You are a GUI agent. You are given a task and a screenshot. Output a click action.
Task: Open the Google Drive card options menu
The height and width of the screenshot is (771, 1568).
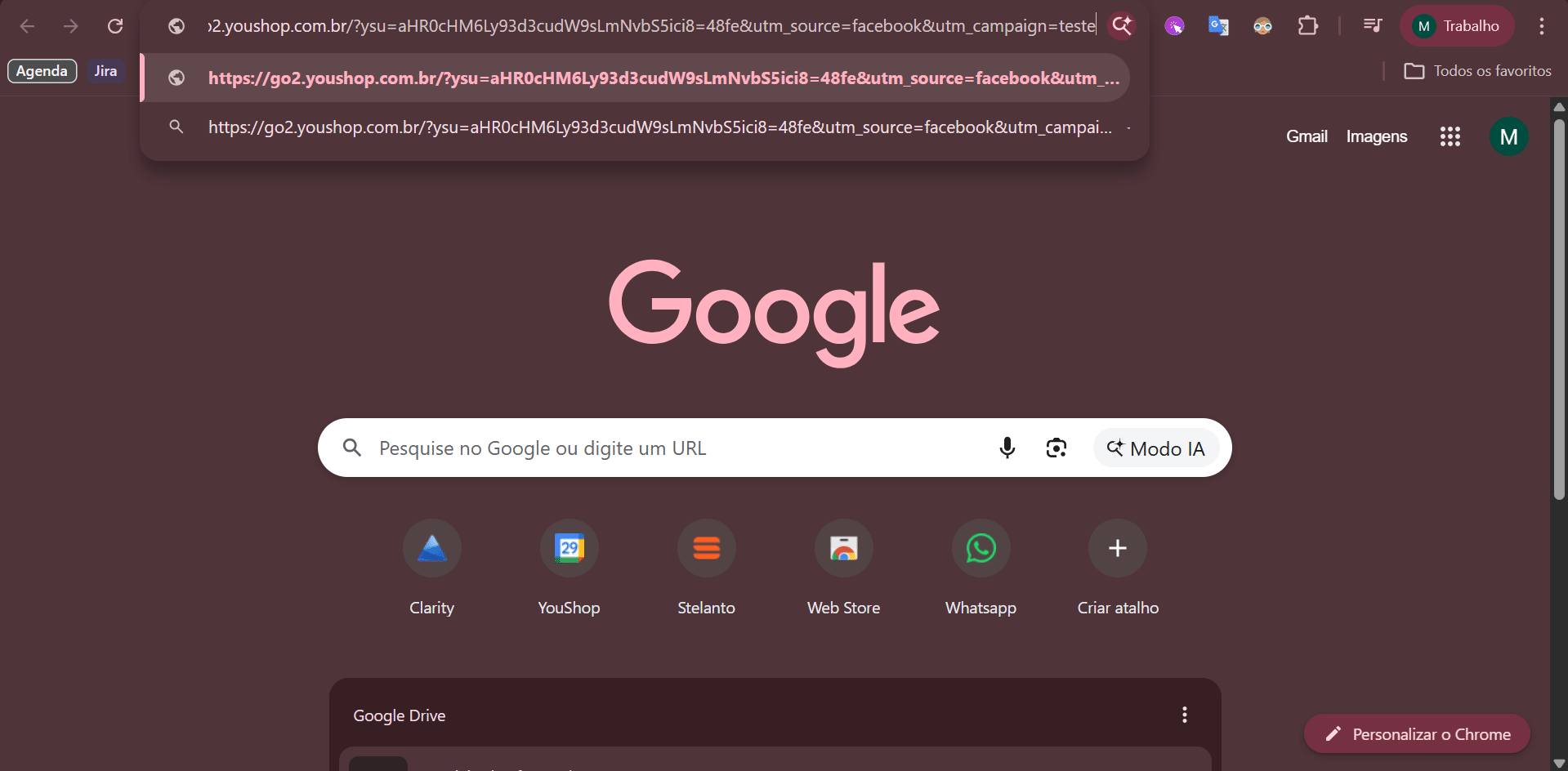1185,715
